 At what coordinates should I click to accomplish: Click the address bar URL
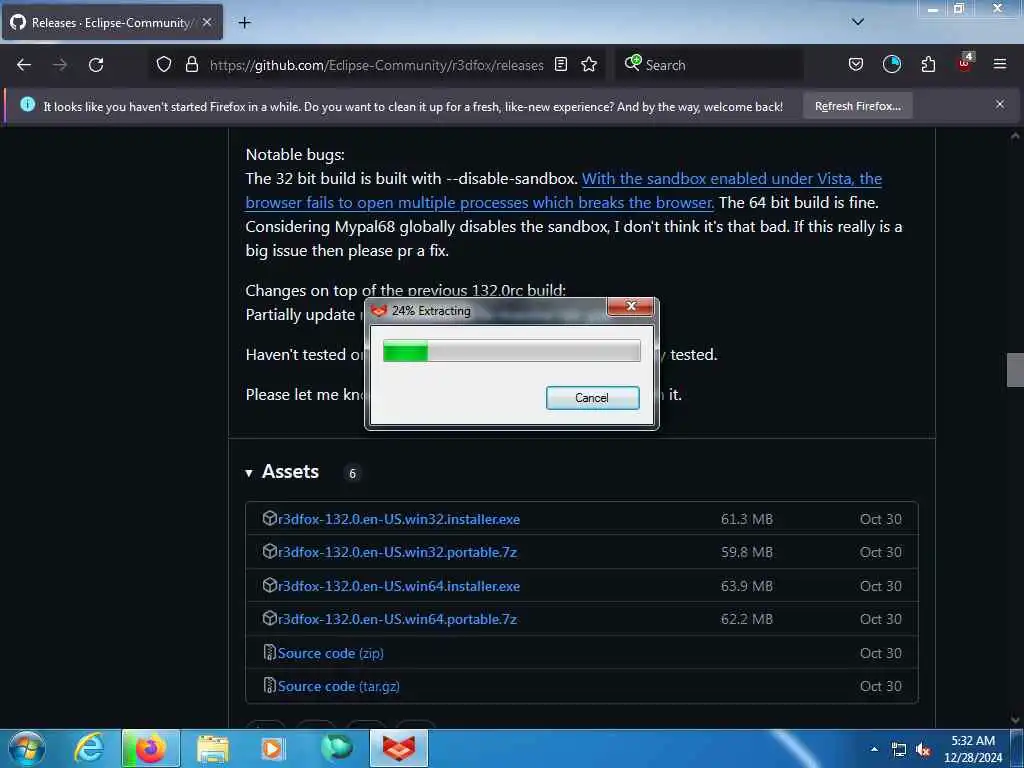point(376,65)
